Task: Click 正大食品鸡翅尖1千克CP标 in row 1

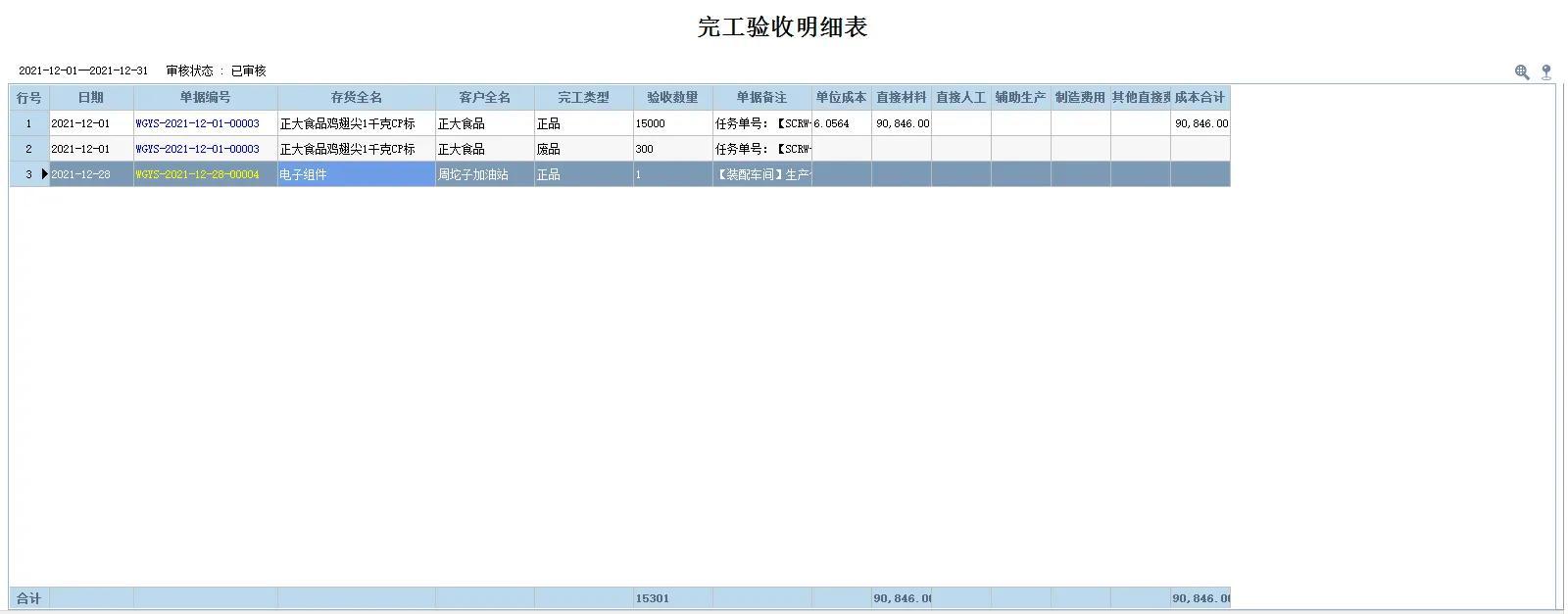Action: click(357, 123)
